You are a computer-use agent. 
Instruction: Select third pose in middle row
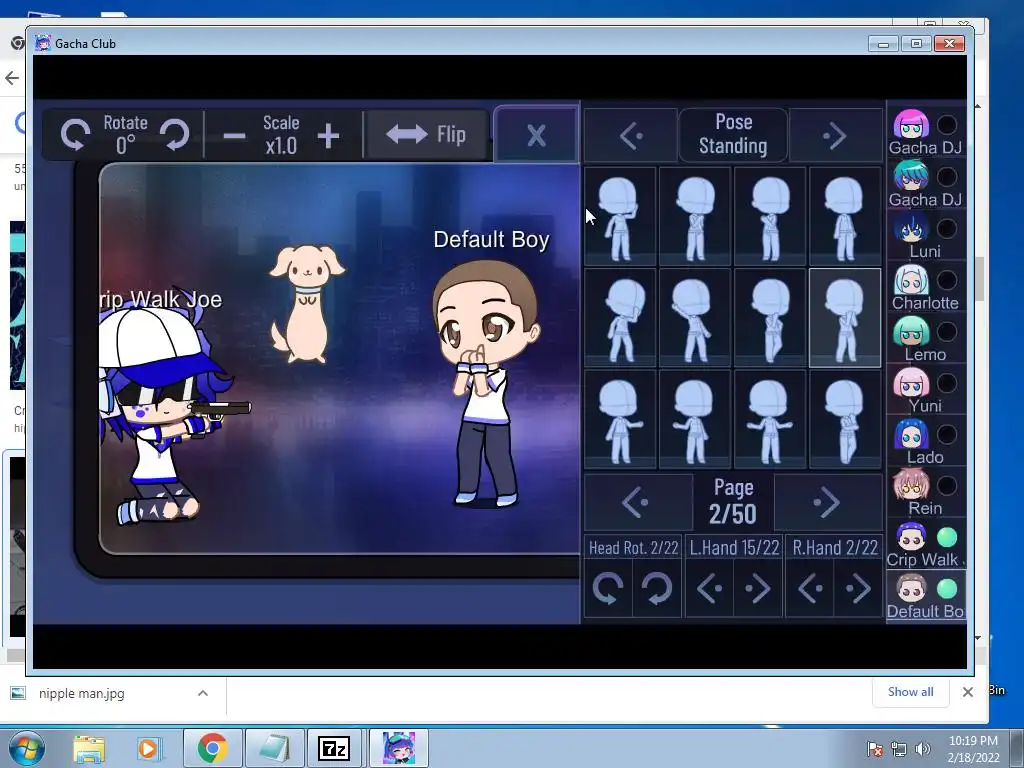pos(770,318)
